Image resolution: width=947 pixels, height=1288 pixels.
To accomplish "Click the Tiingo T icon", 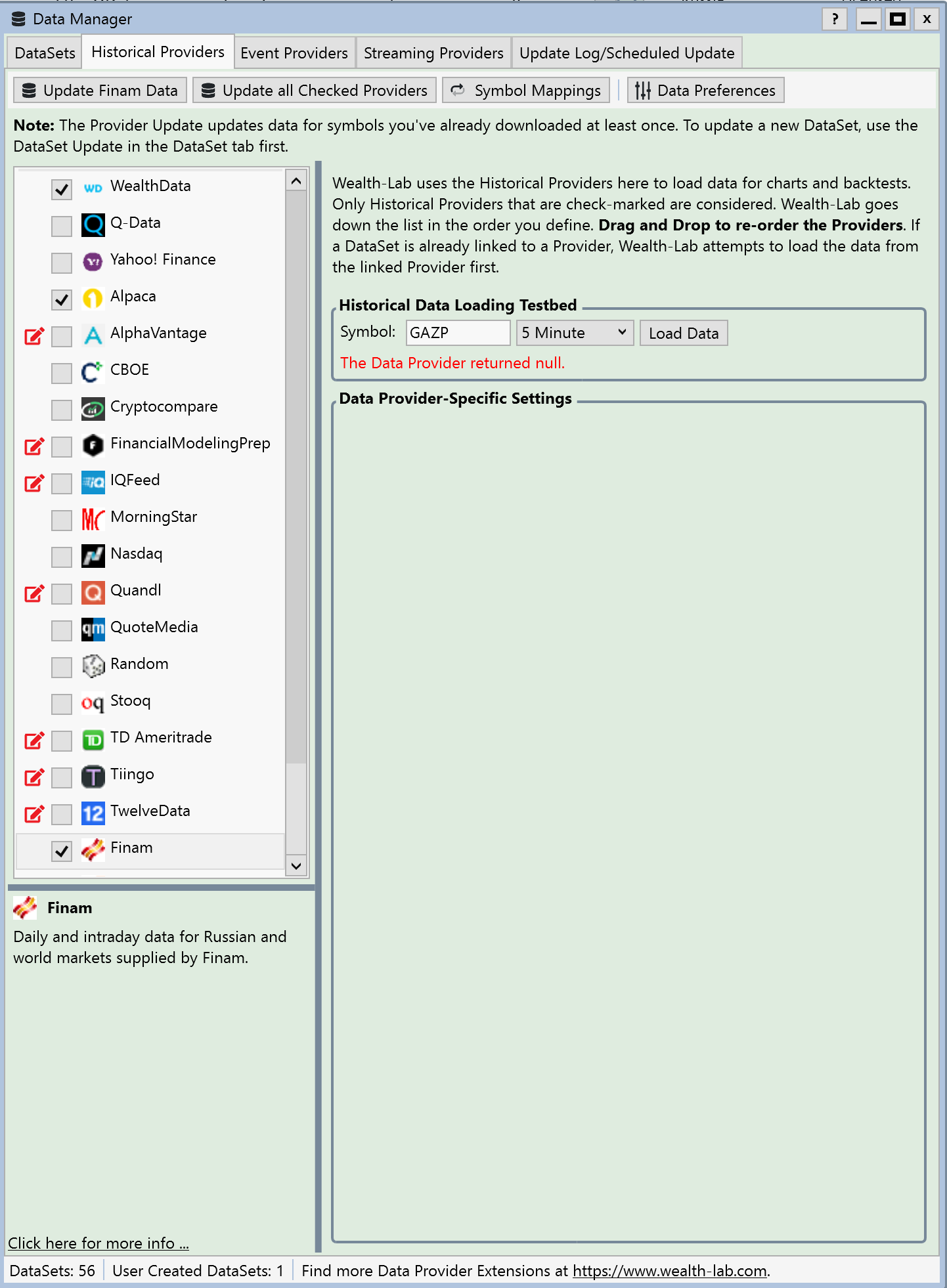I will click(x=93, y=777).
